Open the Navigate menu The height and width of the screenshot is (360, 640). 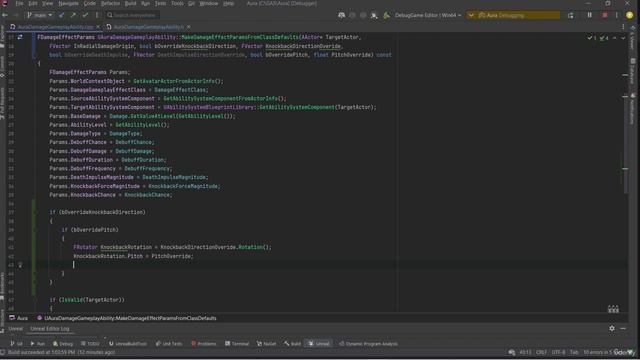[68, 3]
